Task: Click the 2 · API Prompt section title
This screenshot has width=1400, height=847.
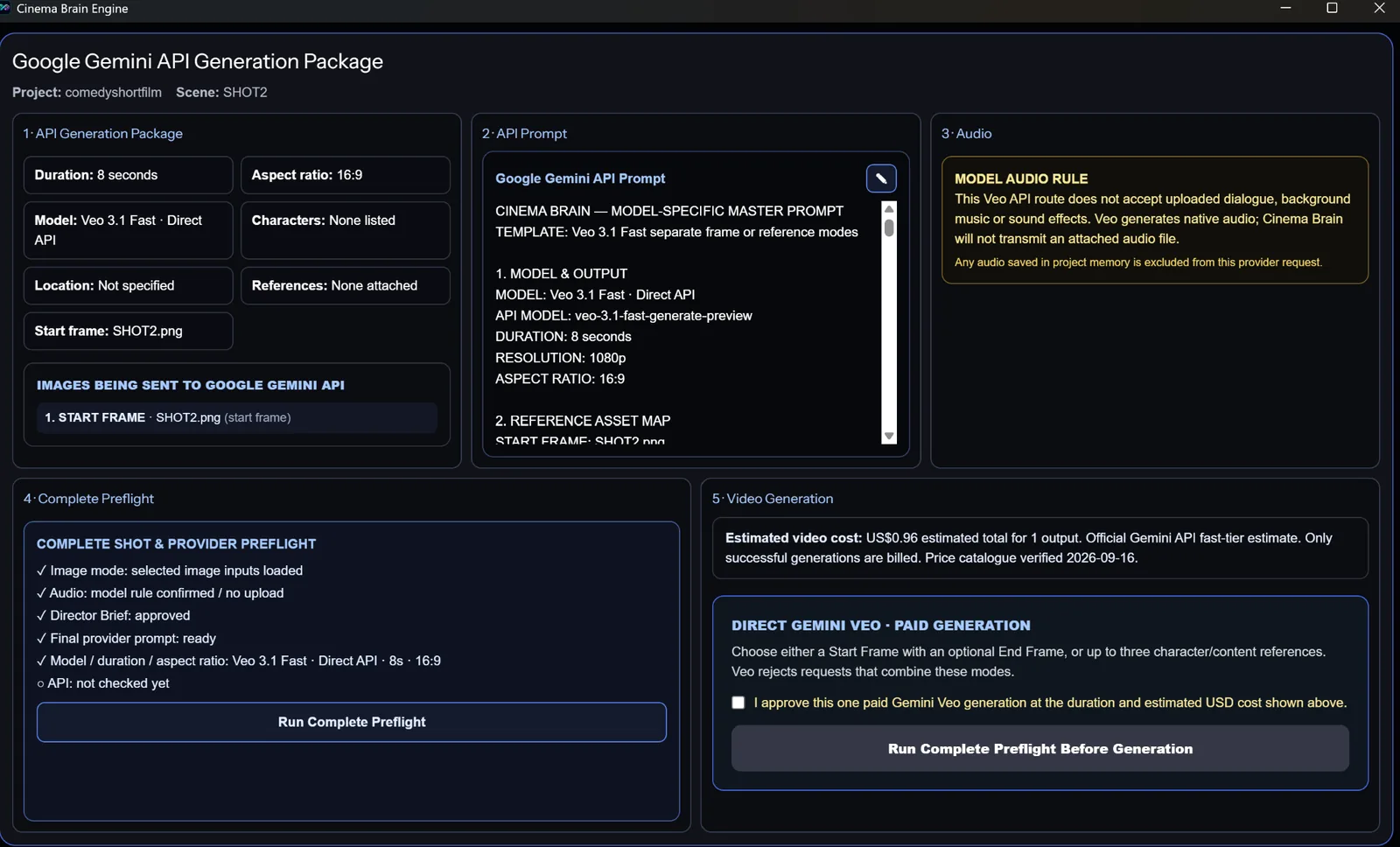Action: coord(524,134)
